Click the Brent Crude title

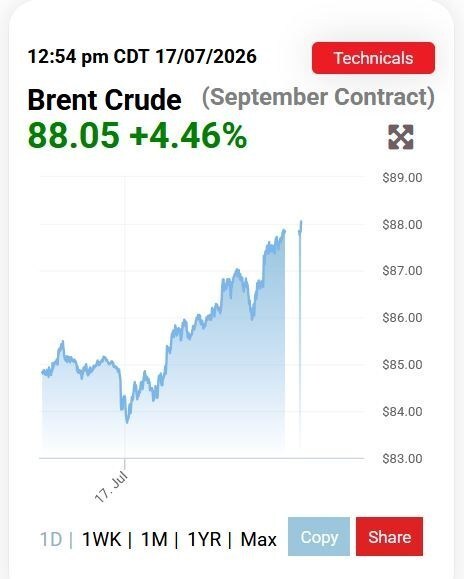click(x=104, y=100)
